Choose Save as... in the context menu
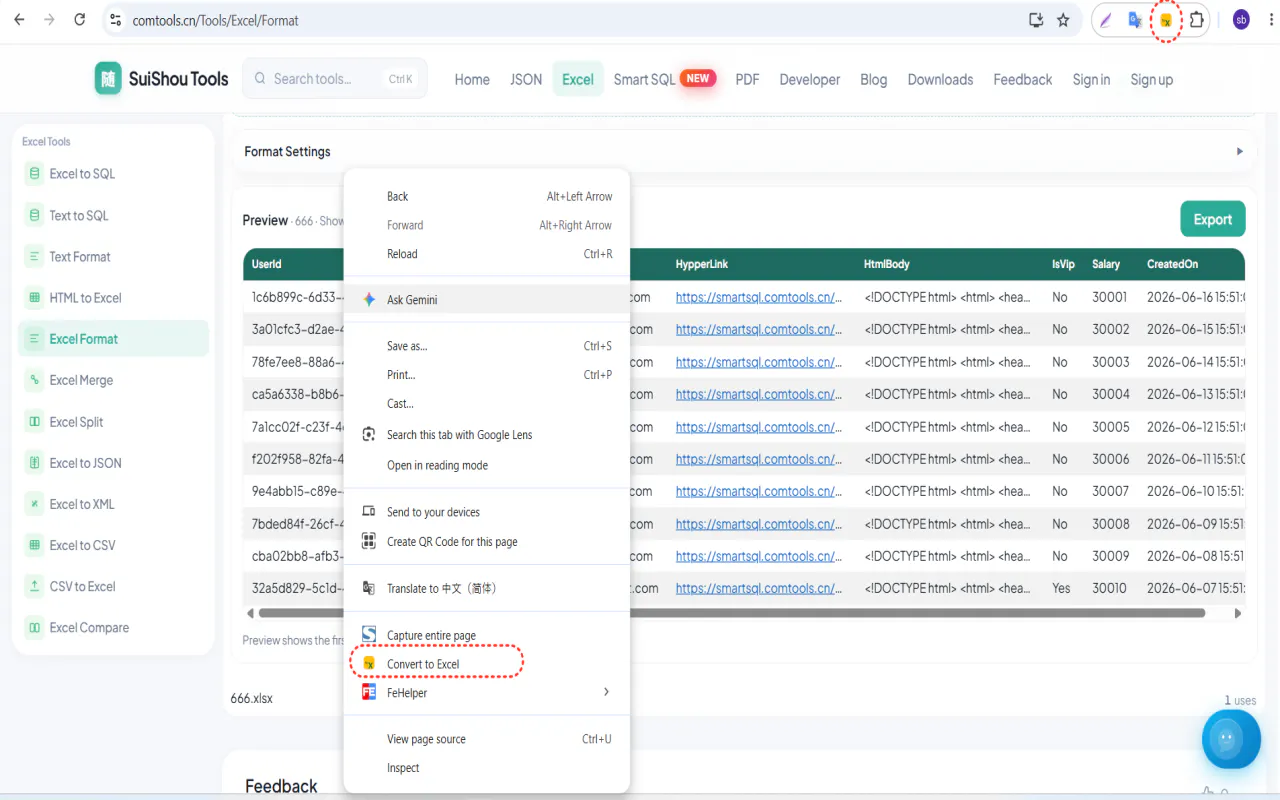Viewport: 1280px width, 800px height. (x=487, y=346)
